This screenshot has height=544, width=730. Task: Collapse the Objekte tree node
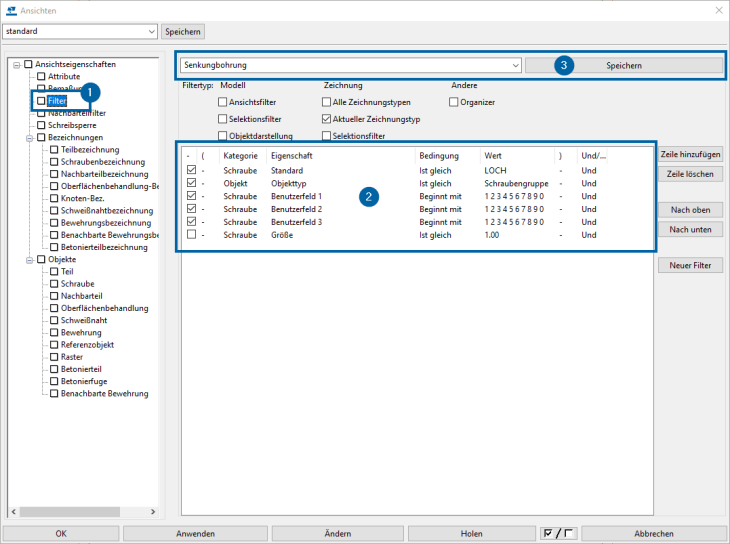coord(30,260)
